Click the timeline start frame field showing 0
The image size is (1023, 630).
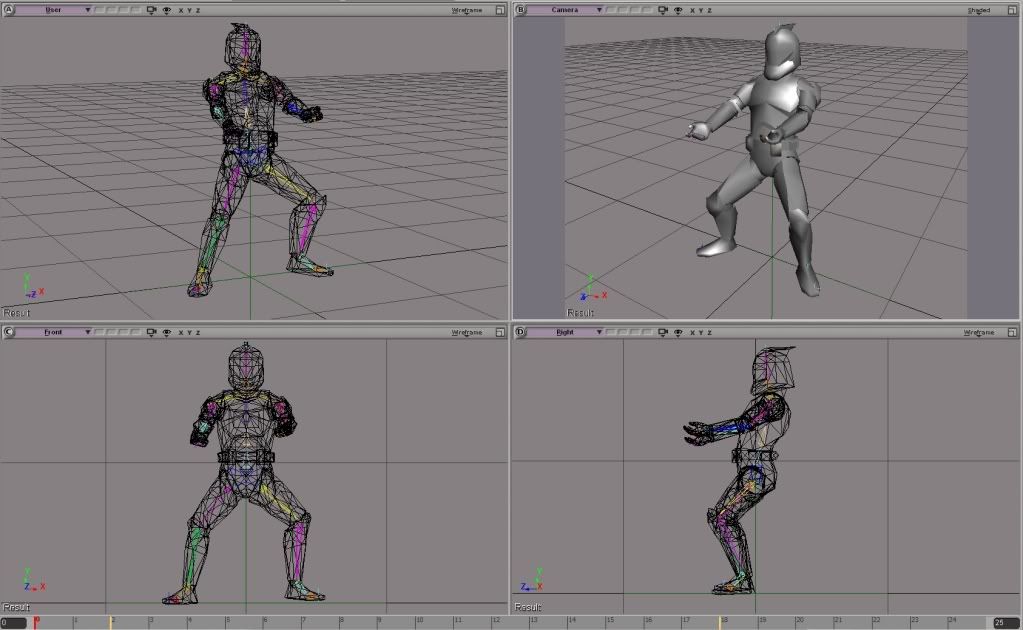point(14,623)
